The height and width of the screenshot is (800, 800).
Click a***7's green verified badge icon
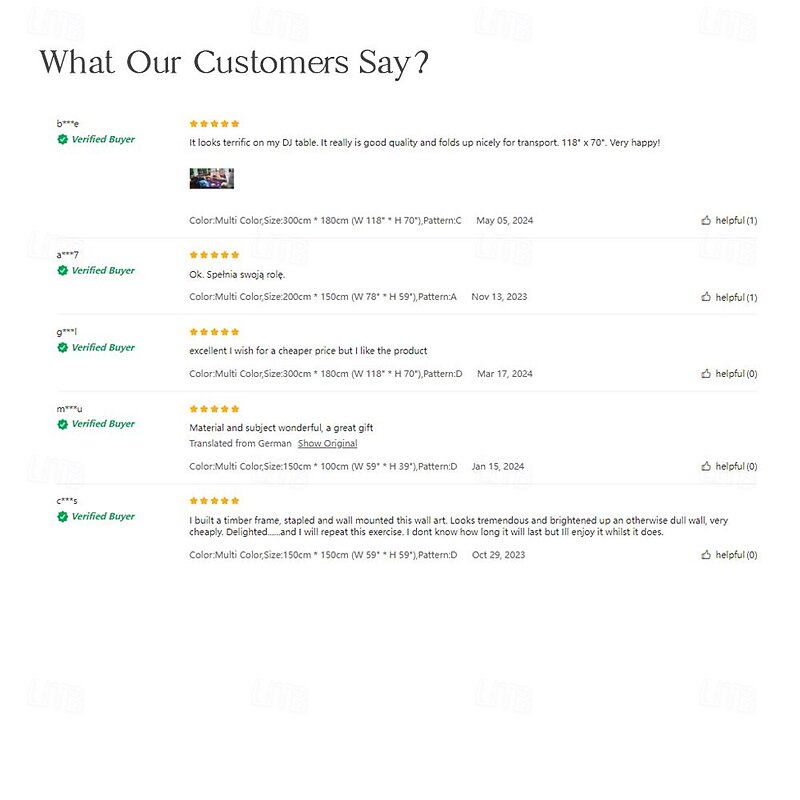(x=62, y=271)
